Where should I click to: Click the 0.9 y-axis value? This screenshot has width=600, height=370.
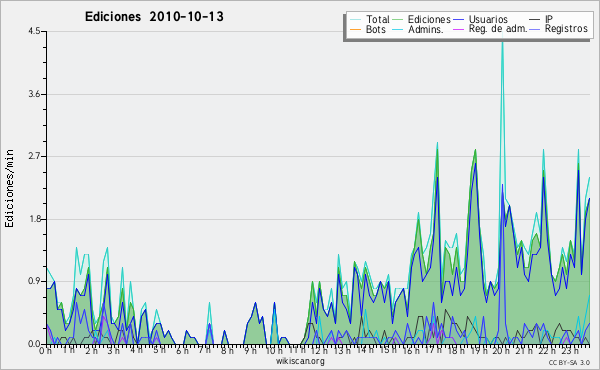point(34,282)
